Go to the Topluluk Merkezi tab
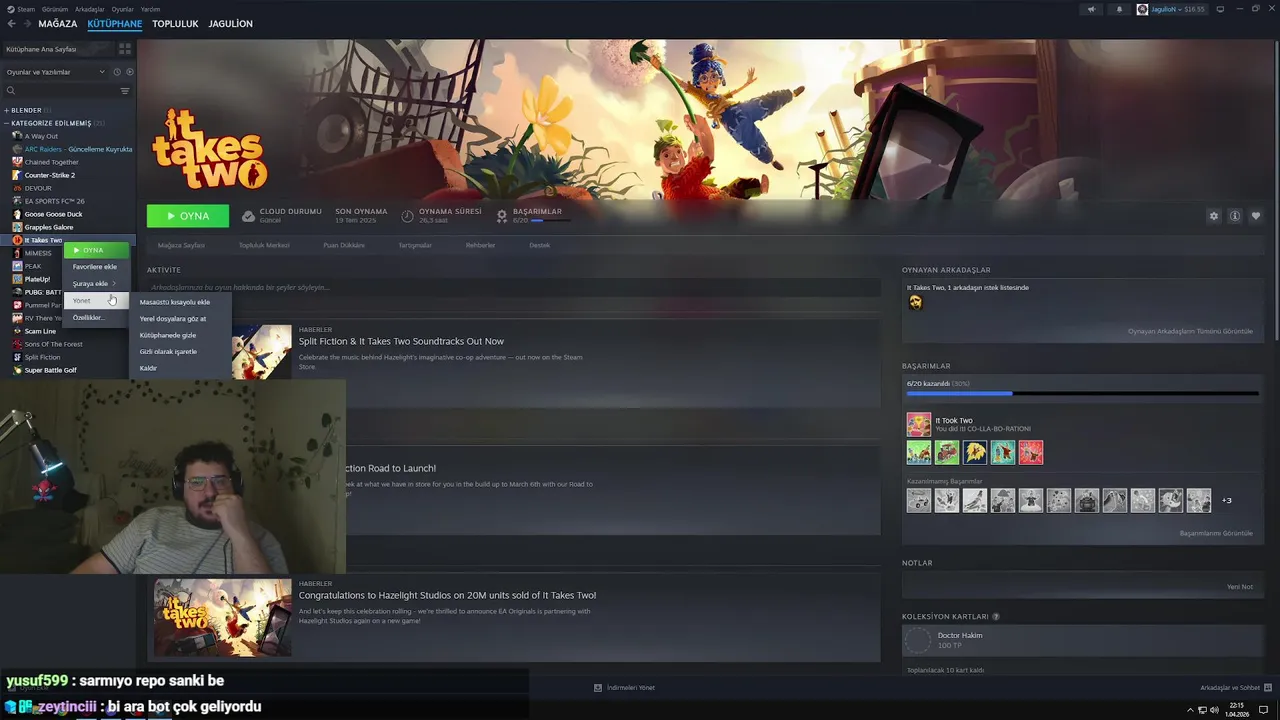Screen dimensions: 1280x720 (x=264, y=245)
